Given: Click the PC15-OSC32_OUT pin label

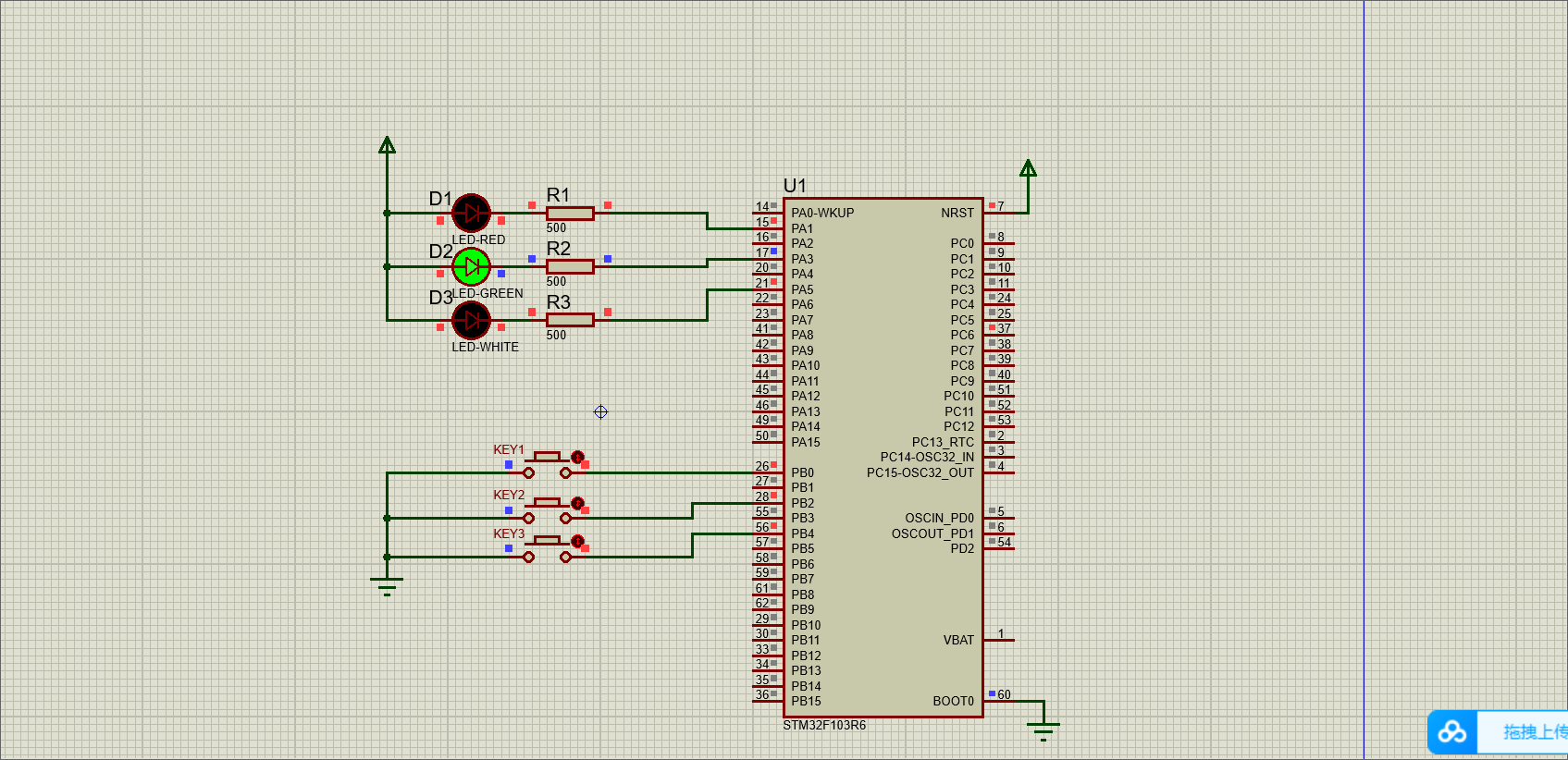Looking at the screenshot, I should (920, 472).
